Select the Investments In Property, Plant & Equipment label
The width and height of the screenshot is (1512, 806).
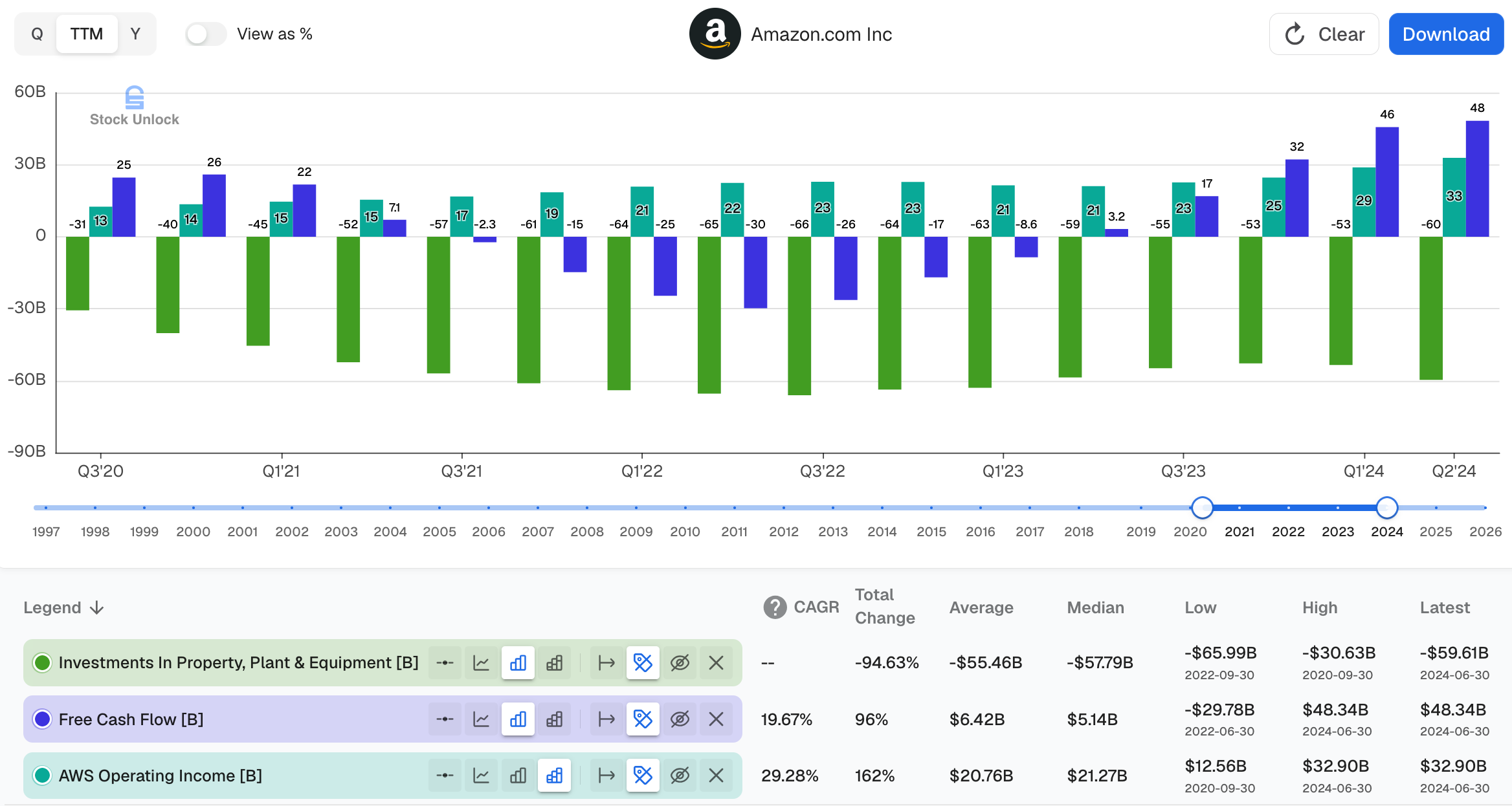pyautogui.click(x=238, y=662)
